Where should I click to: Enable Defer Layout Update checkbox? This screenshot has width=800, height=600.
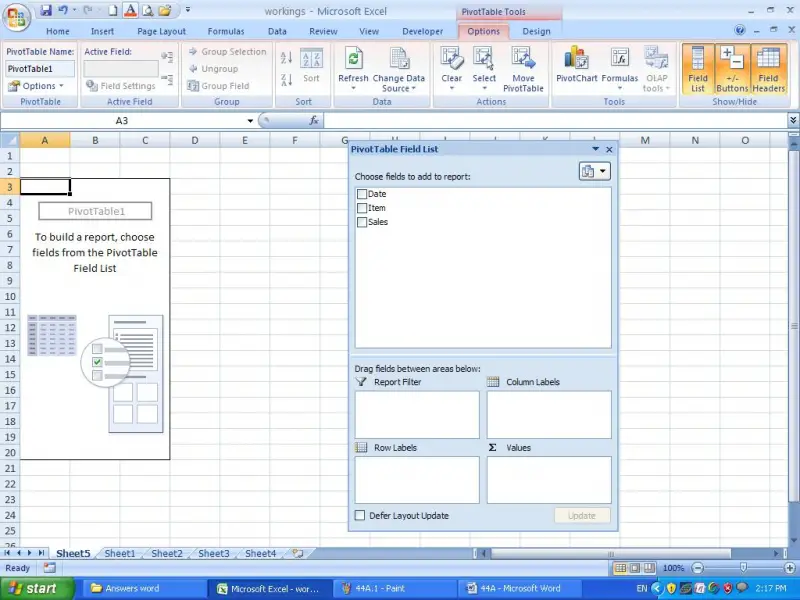coord(360,515)
